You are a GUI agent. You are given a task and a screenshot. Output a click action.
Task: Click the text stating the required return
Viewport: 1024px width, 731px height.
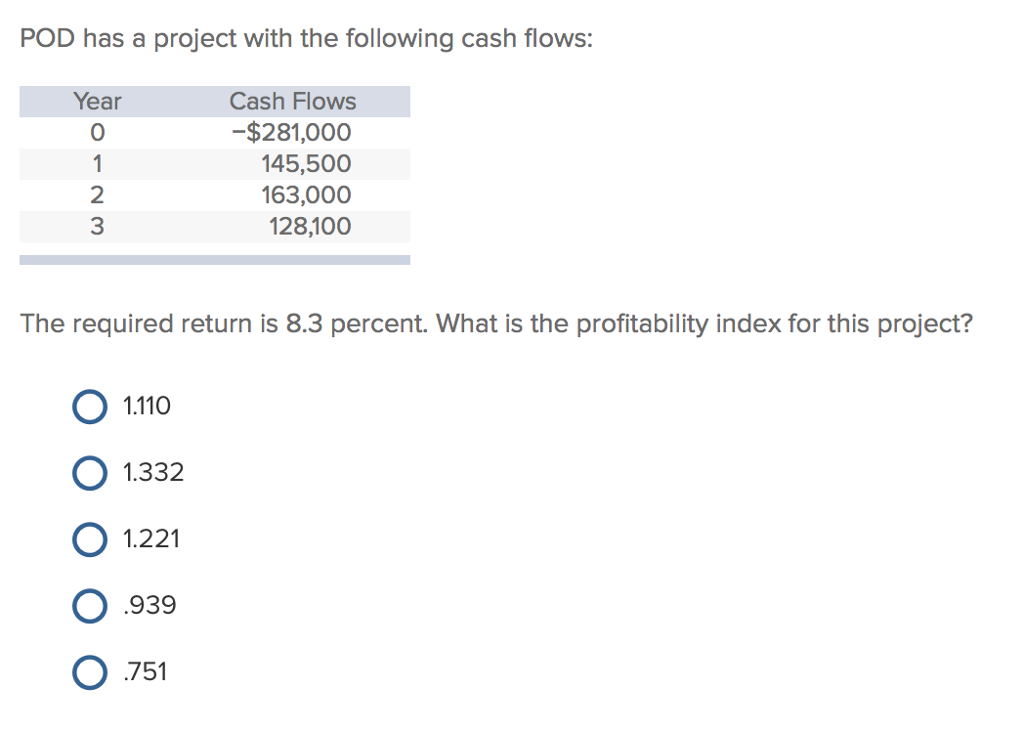point(200,323)
